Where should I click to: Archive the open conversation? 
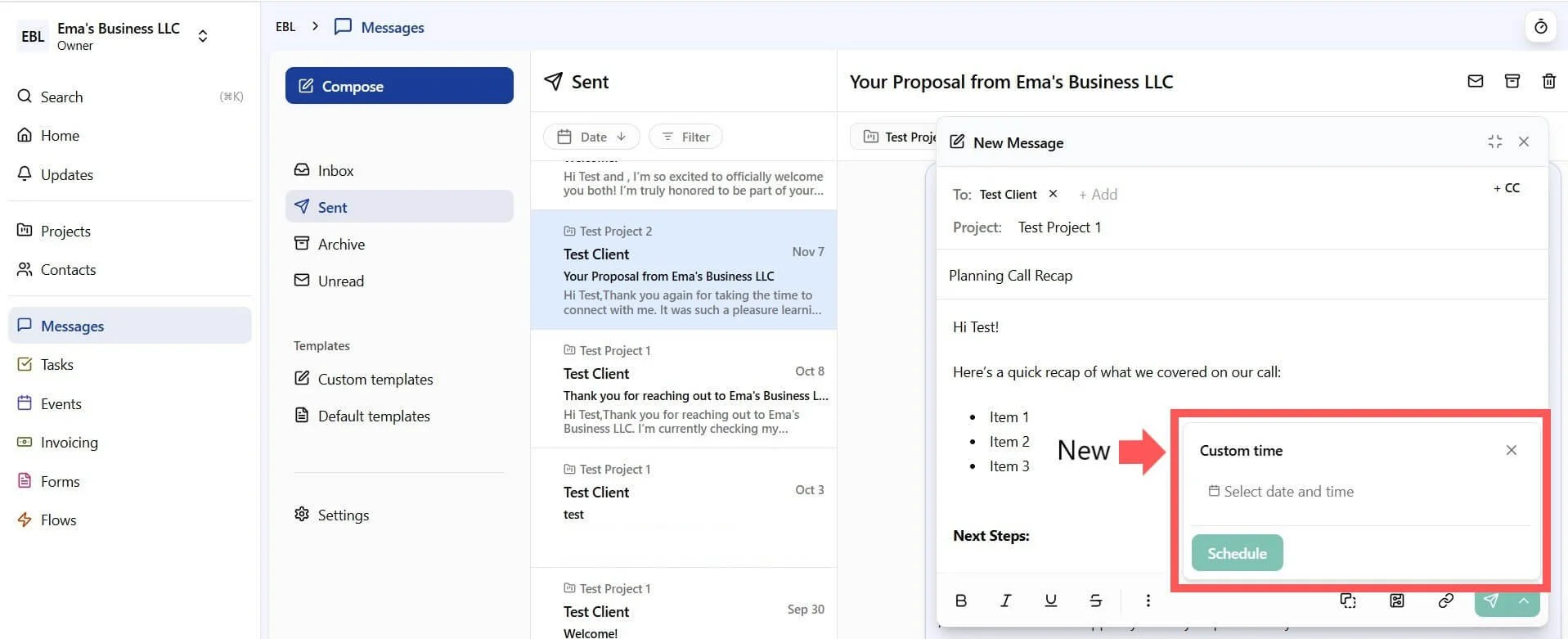1512,81
